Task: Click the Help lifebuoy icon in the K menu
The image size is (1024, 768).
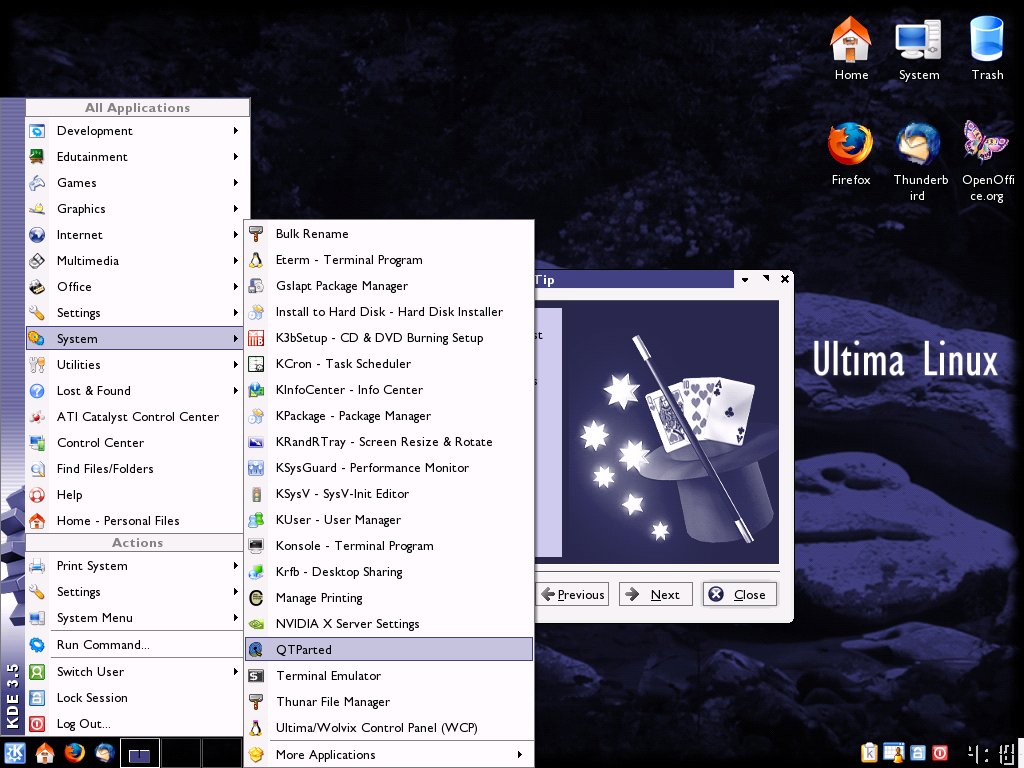Action: (37, 495)
